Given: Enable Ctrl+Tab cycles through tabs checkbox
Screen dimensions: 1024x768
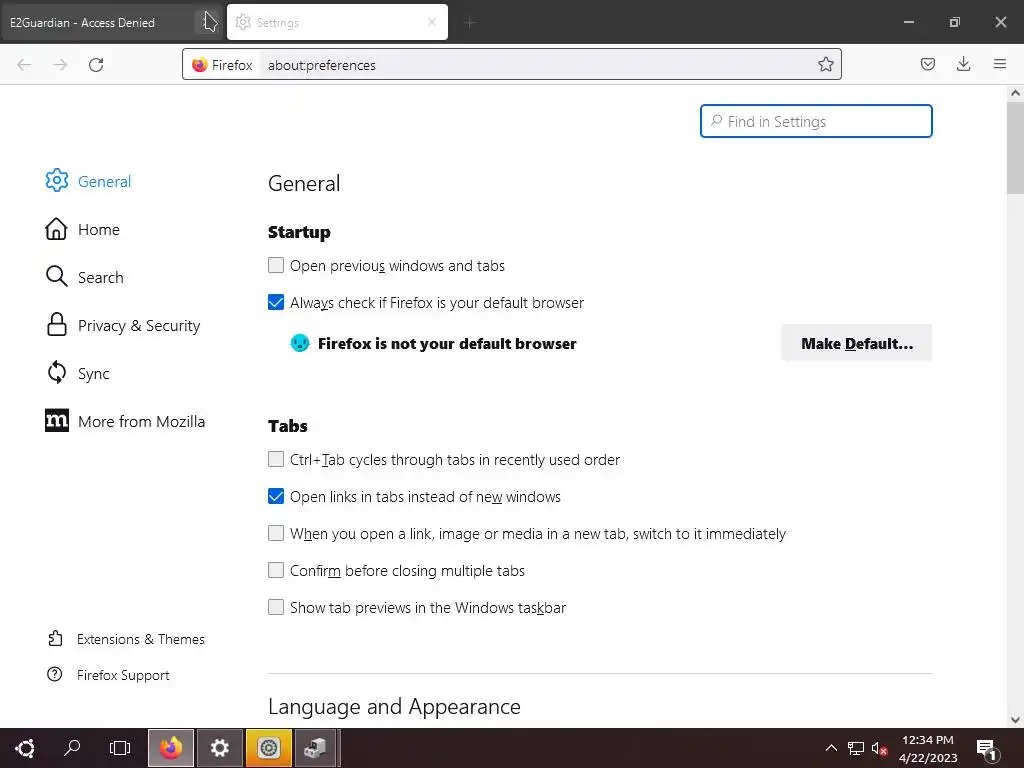Looking at the screenshot, I should tap(276, 459).
